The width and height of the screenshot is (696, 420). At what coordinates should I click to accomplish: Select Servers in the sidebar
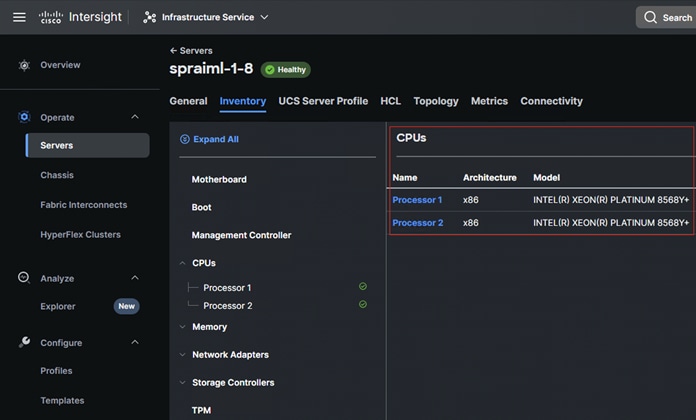(87, 145)
